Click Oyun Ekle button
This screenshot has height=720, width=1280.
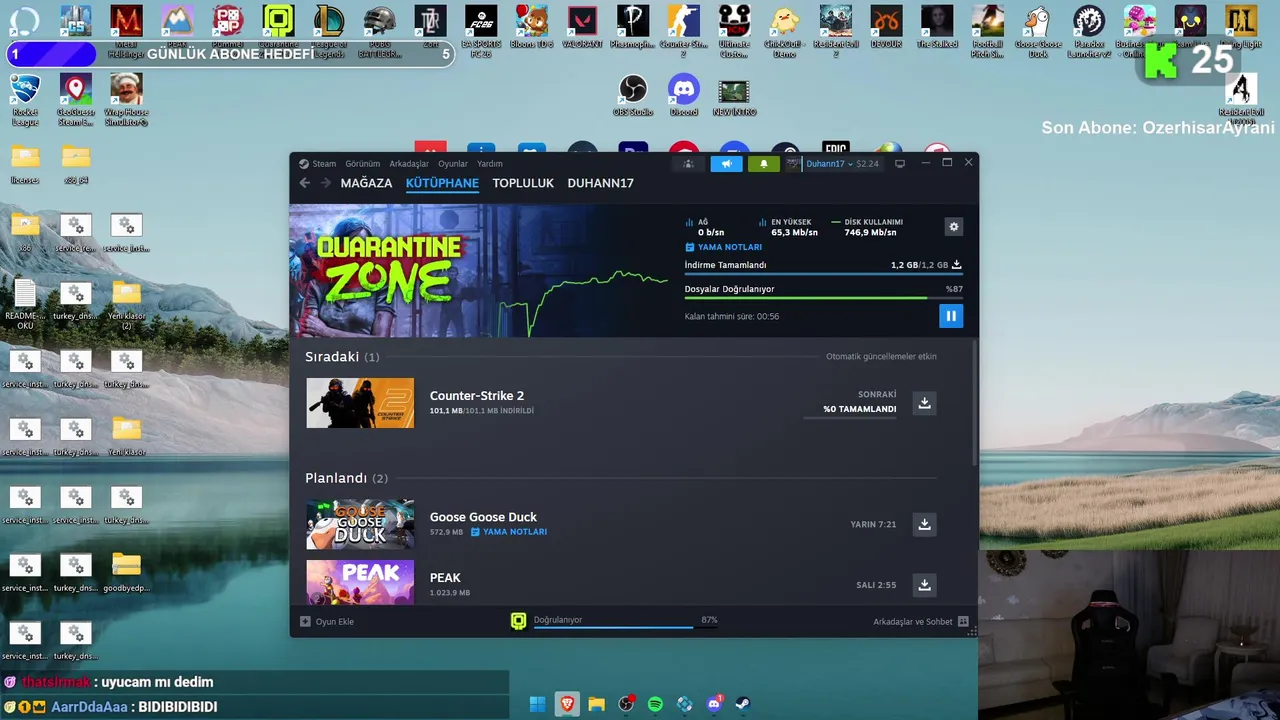[327, 621]
